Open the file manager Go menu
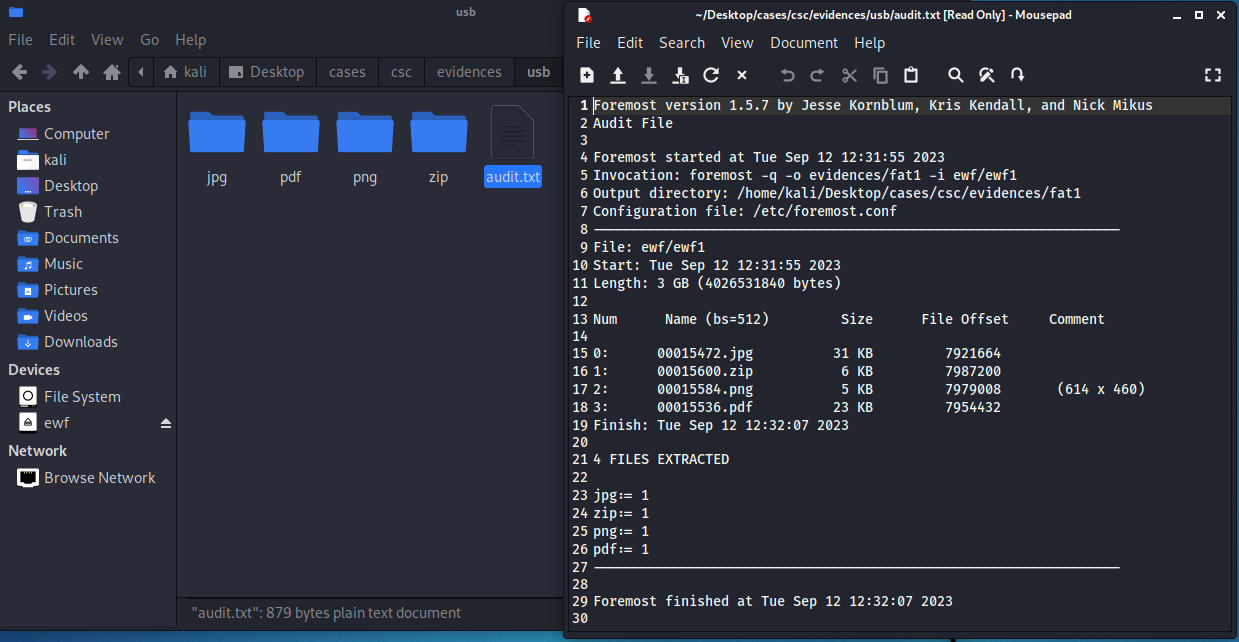The width and height of the screenshot is (1239, 642). pos(150,40)
